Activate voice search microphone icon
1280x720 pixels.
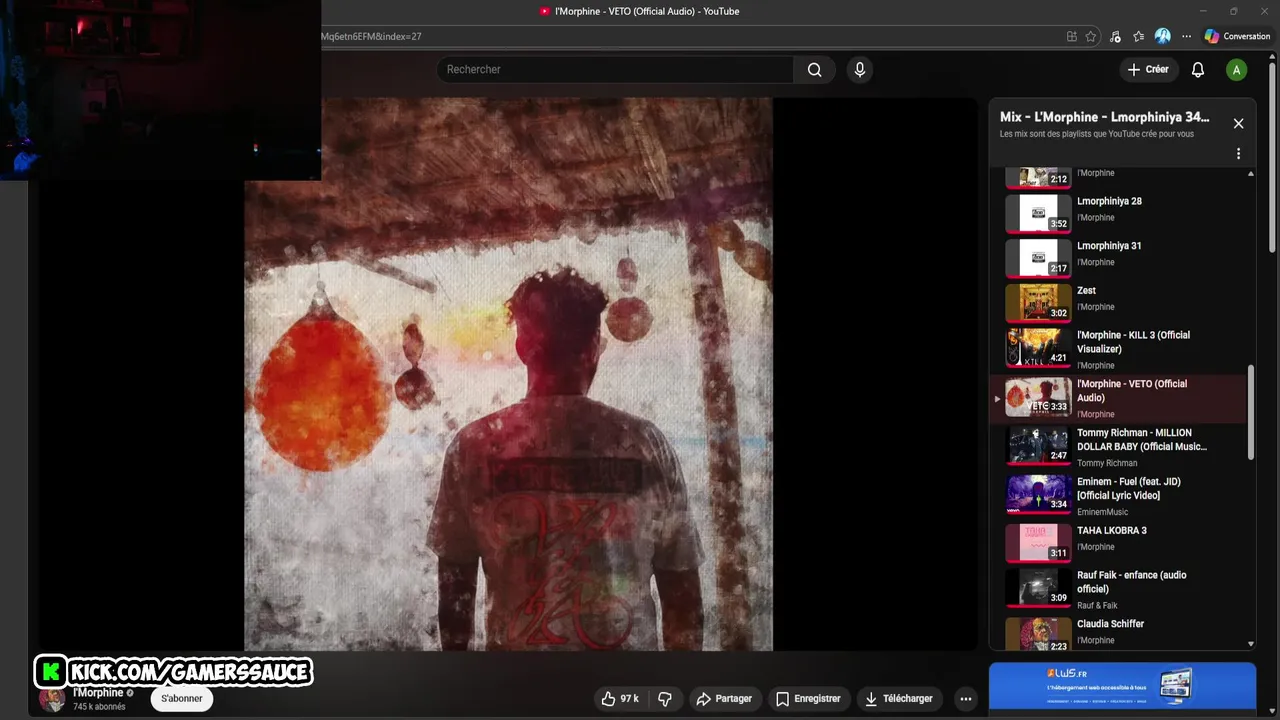pos(859,69)
